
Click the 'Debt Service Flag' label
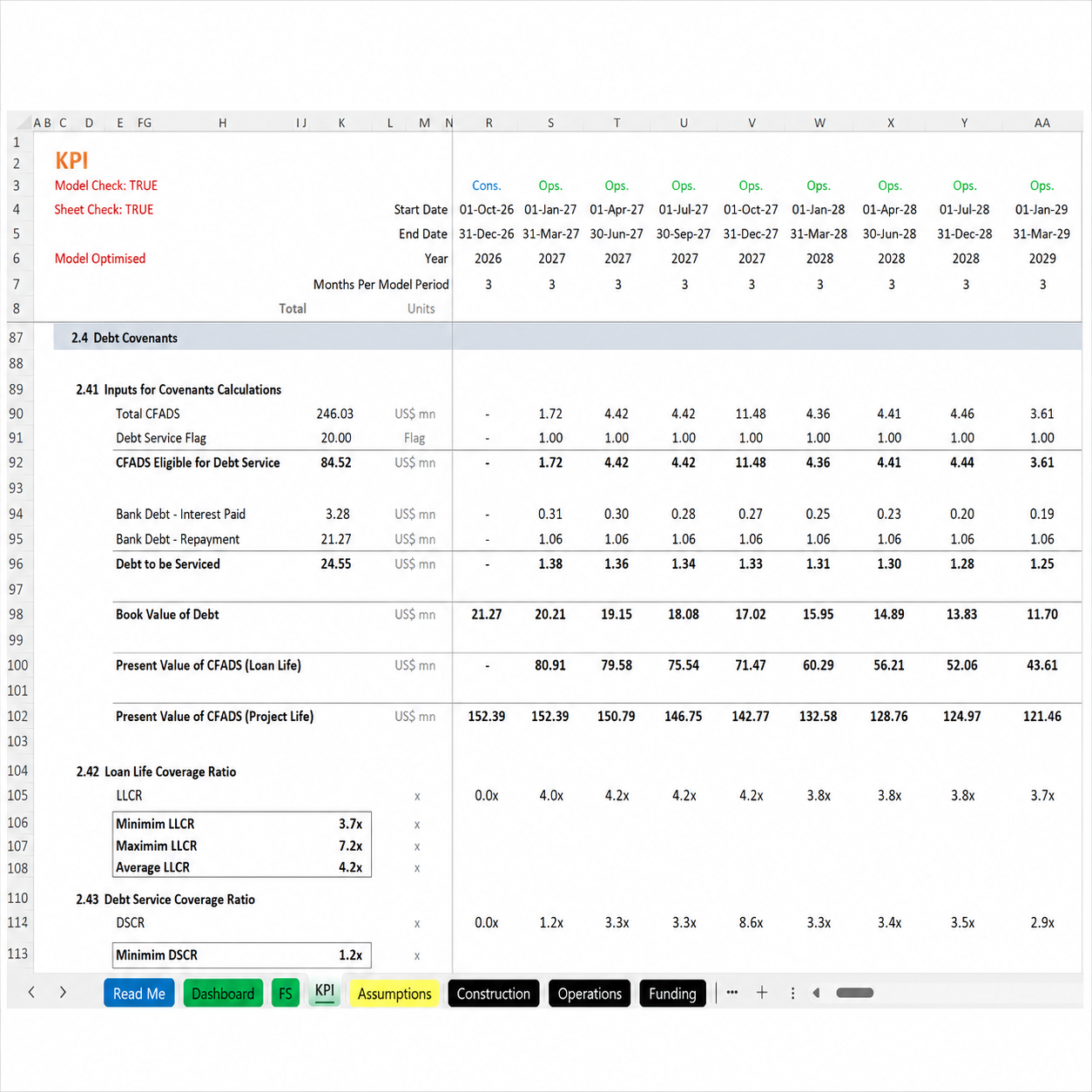pos(161,439)
